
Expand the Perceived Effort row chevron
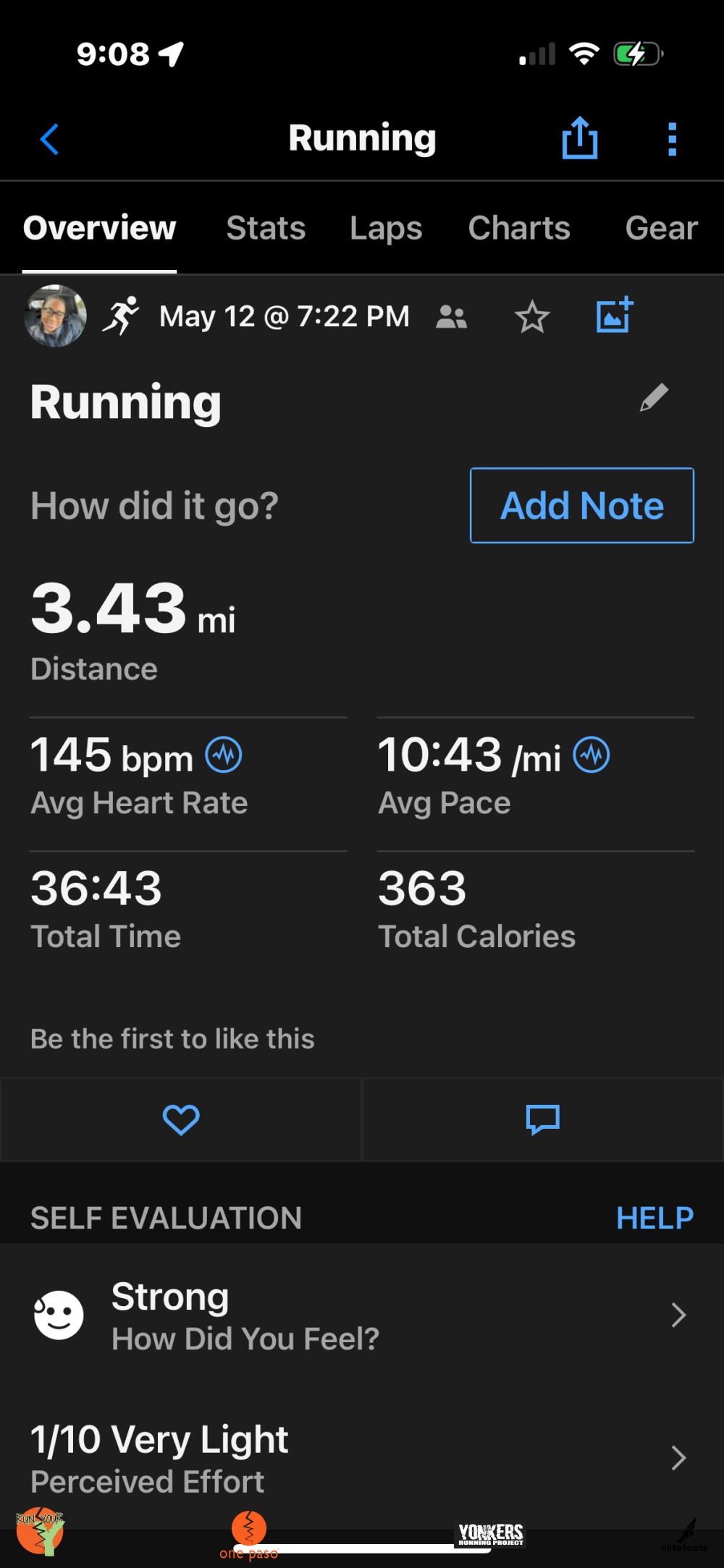[678, 1458]
